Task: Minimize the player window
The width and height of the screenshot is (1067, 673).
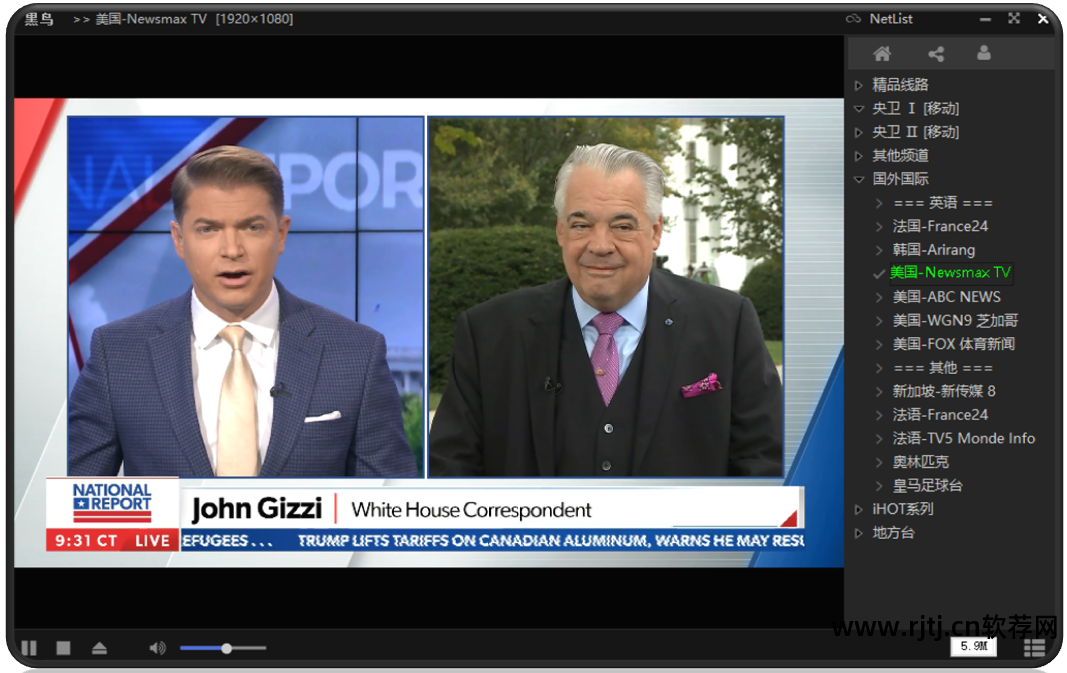Action: coord(985,19)
